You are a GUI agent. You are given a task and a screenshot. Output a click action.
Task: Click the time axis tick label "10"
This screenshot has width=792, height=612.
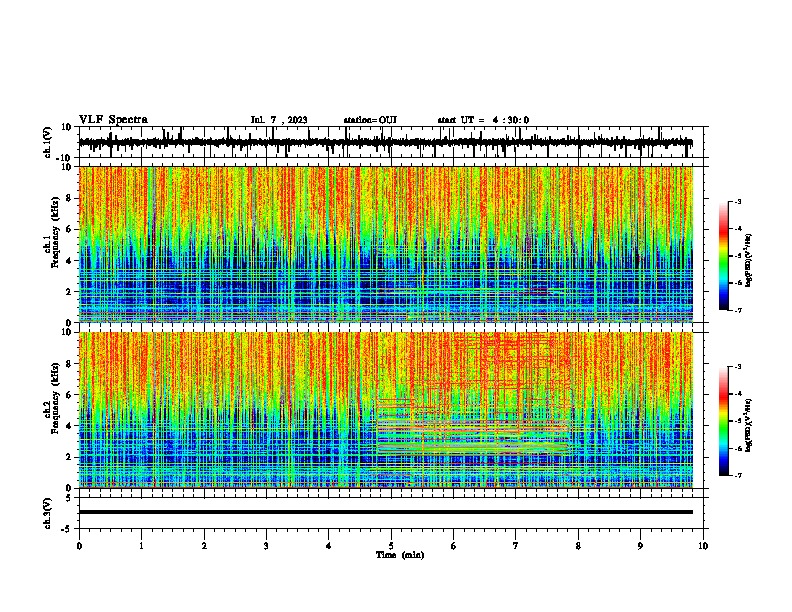coord(703,546)
